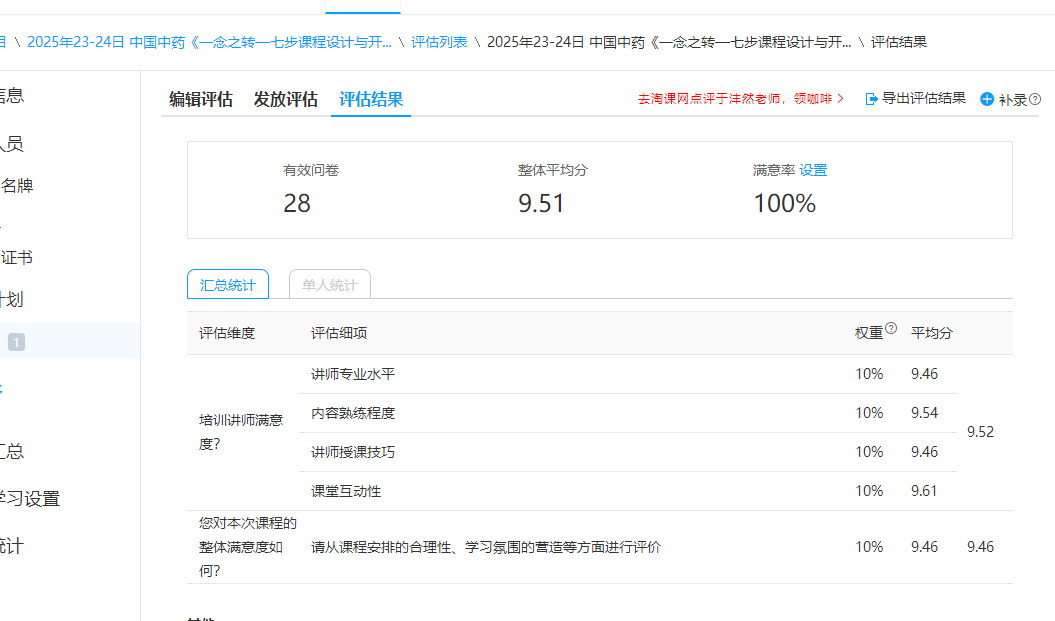
Task: Click the 课堂互动性 evaluation row
Action: point(346,491)
